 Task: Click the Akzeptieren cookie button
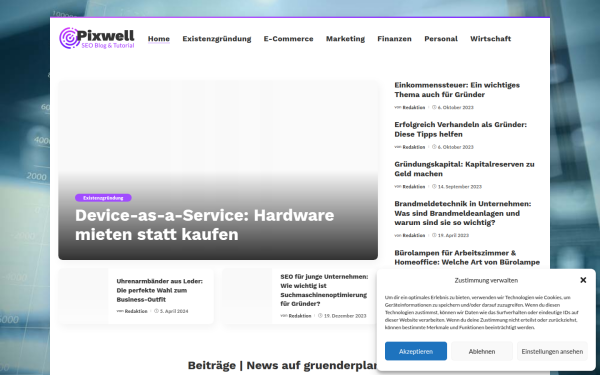pos(416,351)
